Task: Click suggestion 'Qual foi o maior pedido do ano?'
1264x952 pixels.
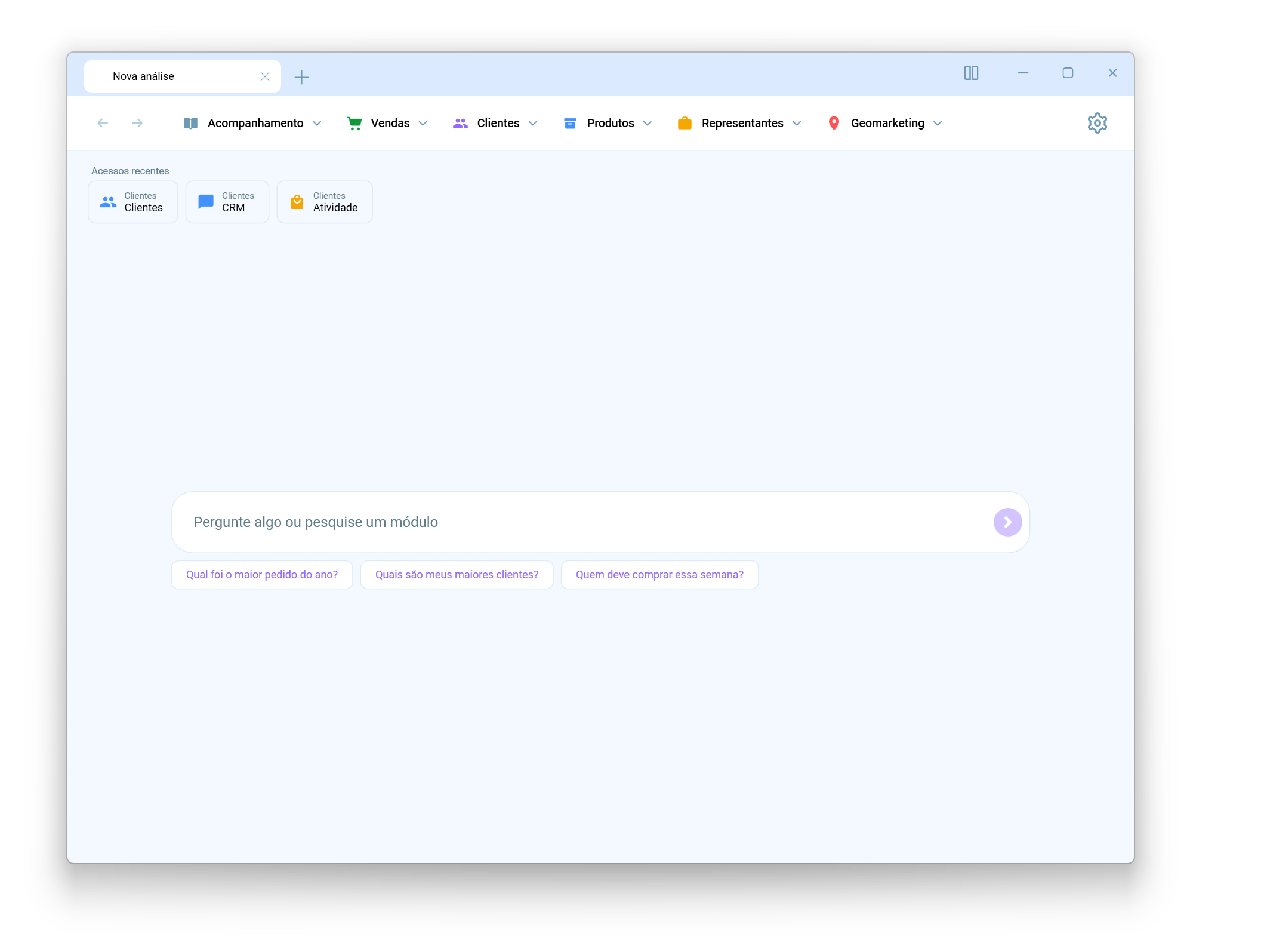Action: [x=262, y=575]
